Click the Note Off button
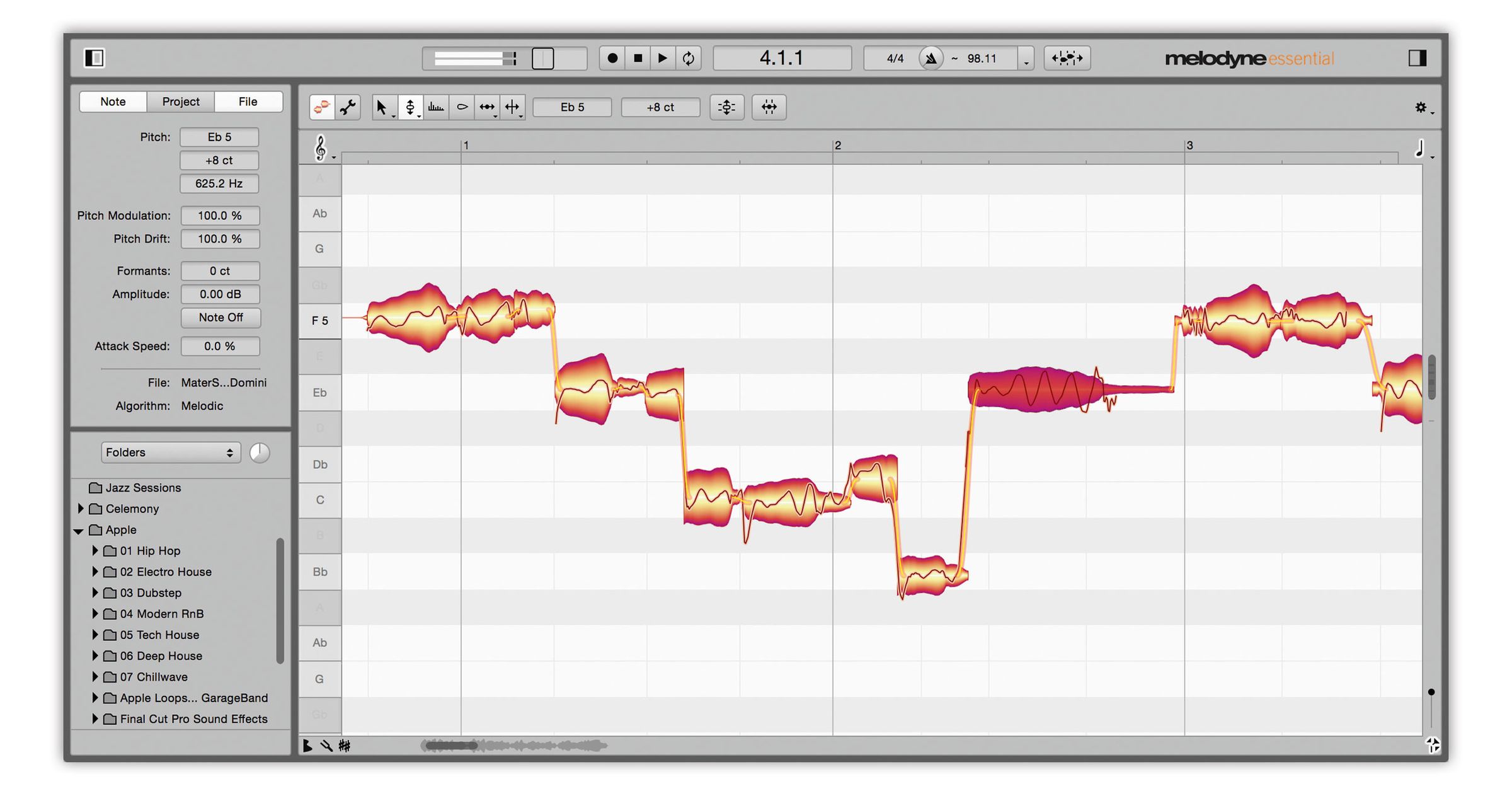The image size is (1512, 796). coord(220,318)
